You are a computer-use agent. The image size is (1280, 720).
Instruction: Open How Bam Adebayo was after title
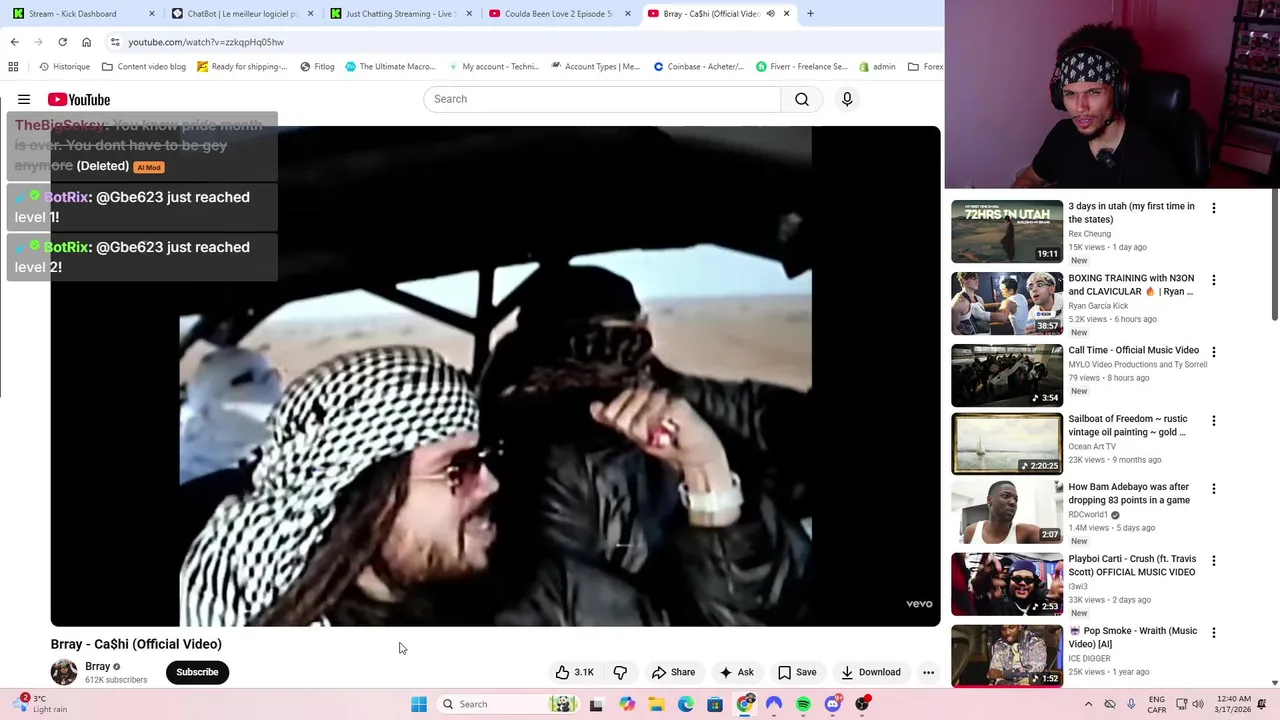click(1129, 493)
